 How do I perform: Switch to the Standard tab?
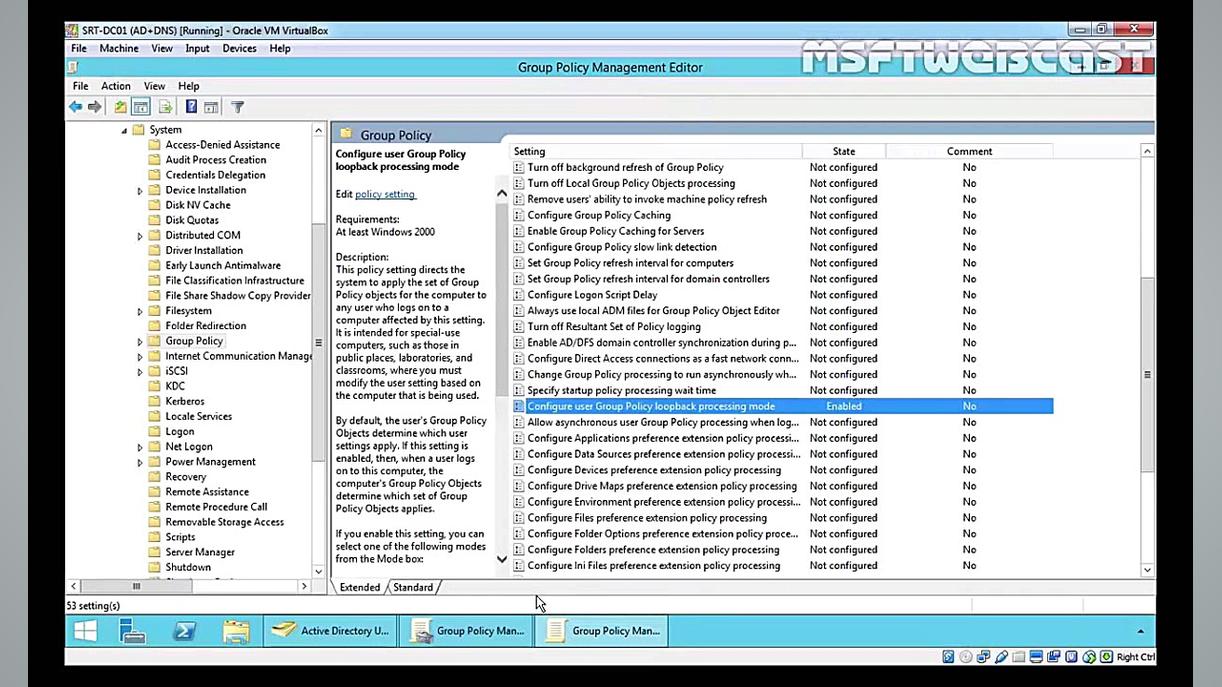coord(413,587)
